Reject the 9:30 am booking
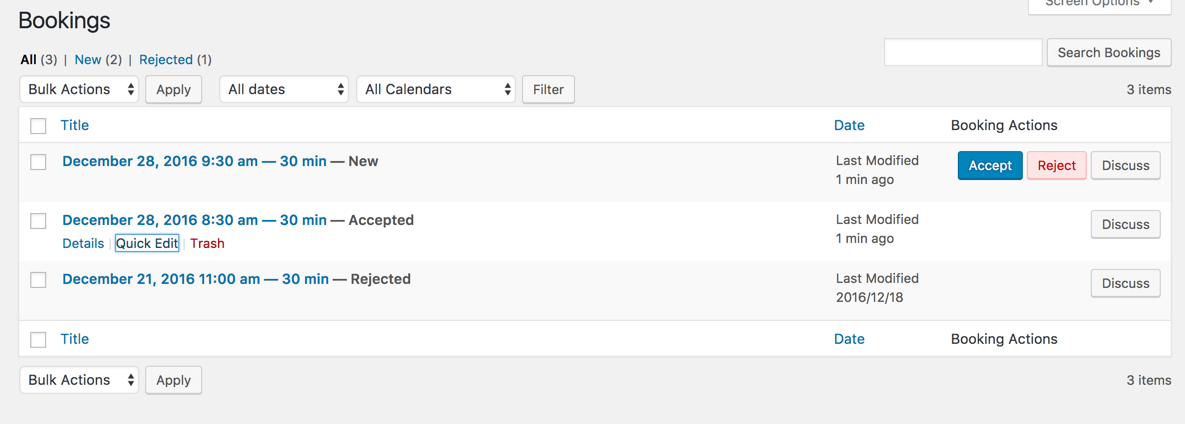The width and height of the screenshot is (1185, 424). (x=1056, y=166)
